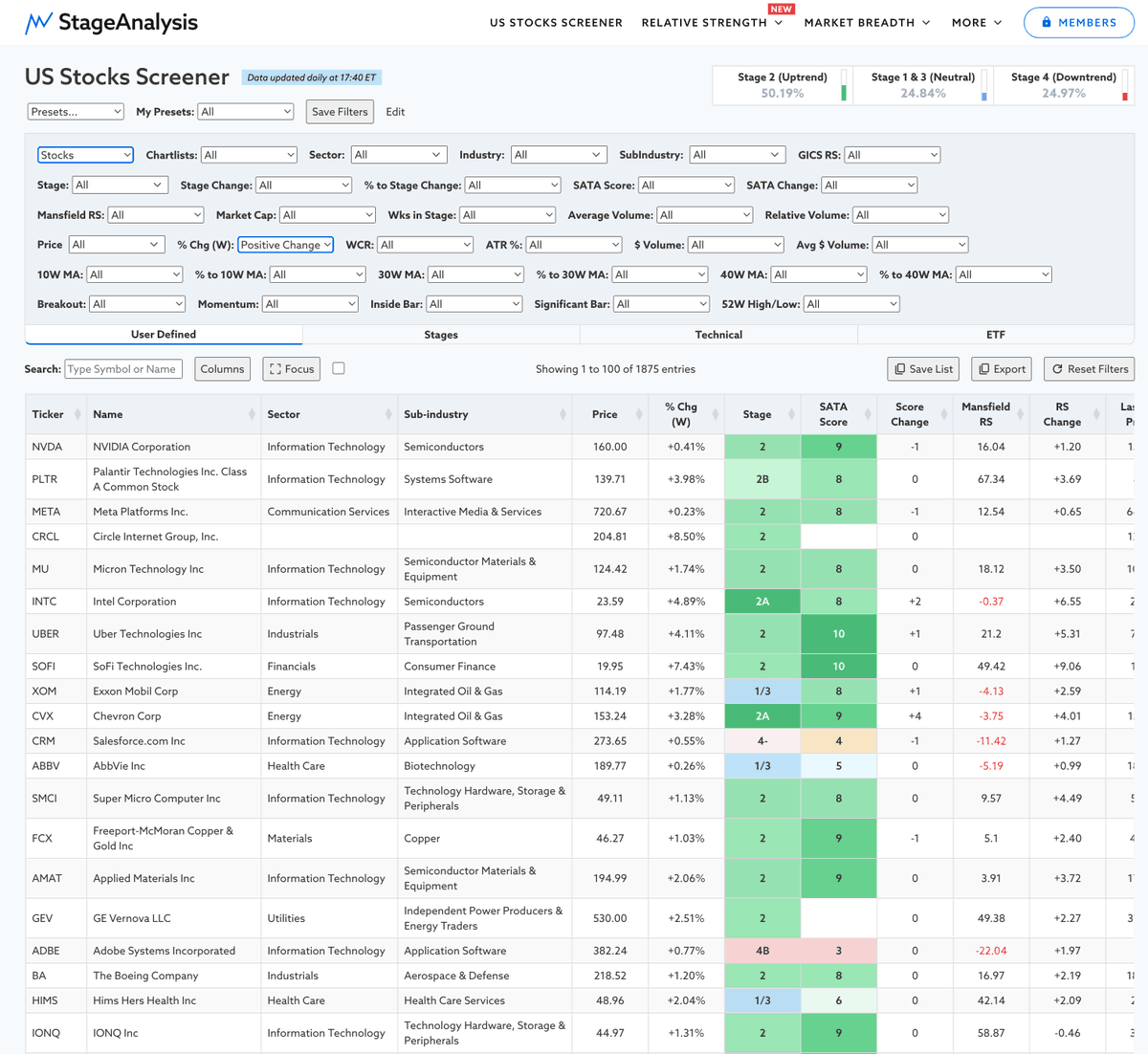Image resolution: width=1148 pixels, height=1054 pixels.
Task: Open the 52W High/Low dropdown
Action: click(x=851, y=304)
